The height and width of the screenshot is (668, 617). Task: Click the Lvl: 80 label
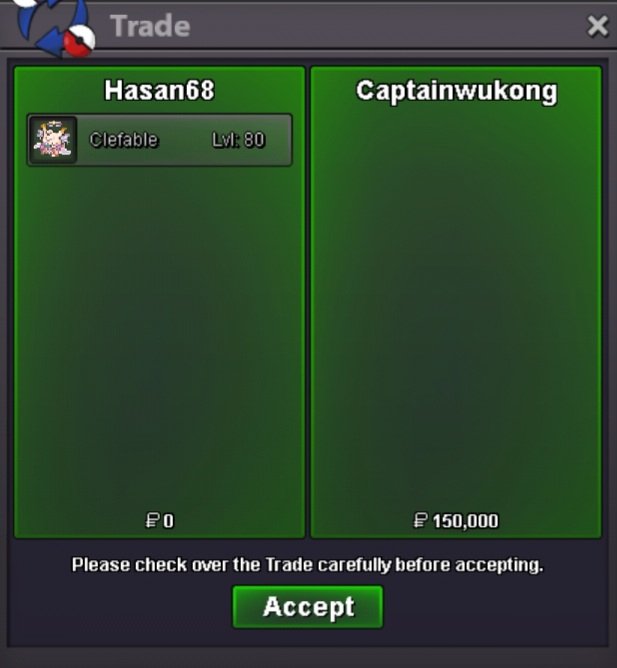(239, 140)
